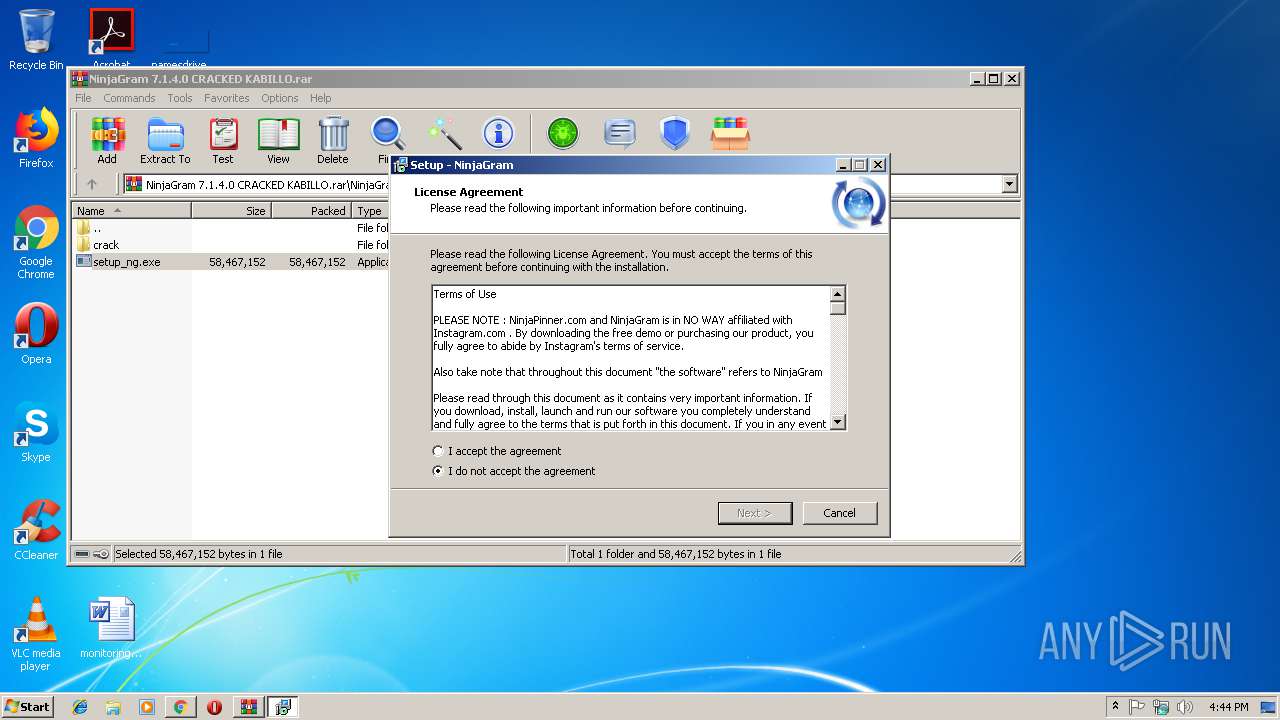Click Windows Explorer folder icon in taskbar

113,707
